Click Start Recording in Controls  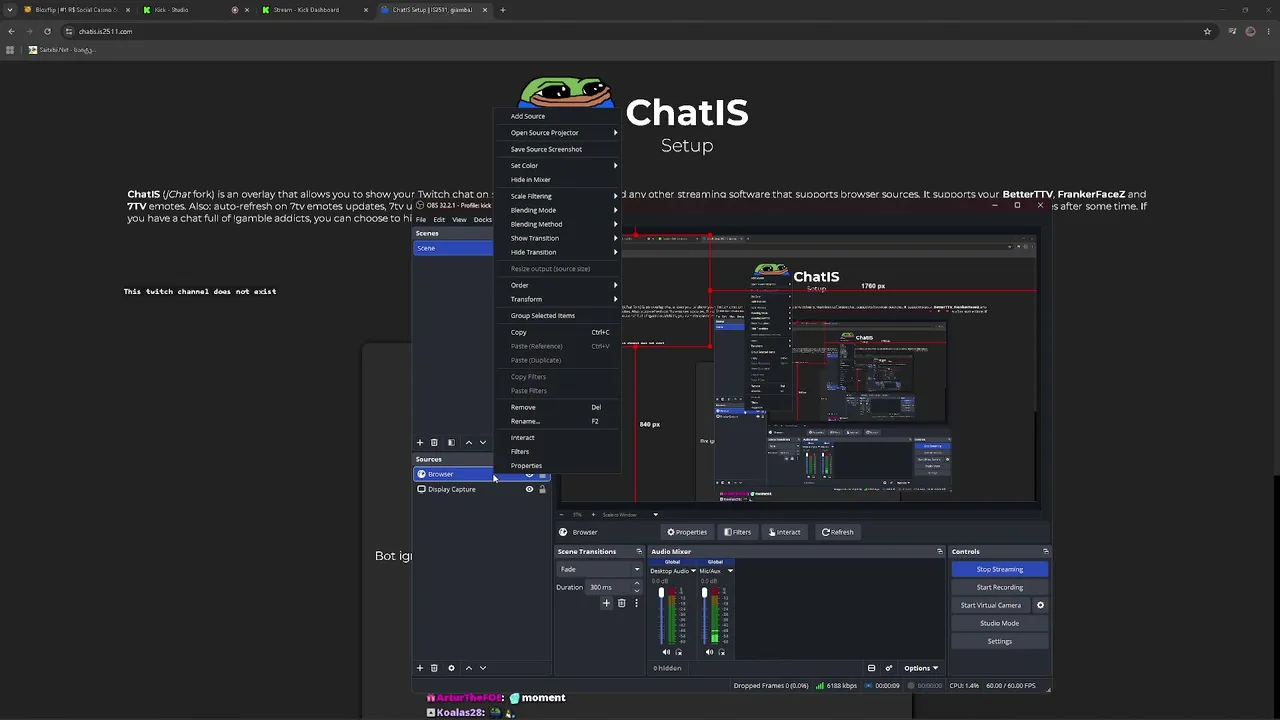tap(999, 587)
